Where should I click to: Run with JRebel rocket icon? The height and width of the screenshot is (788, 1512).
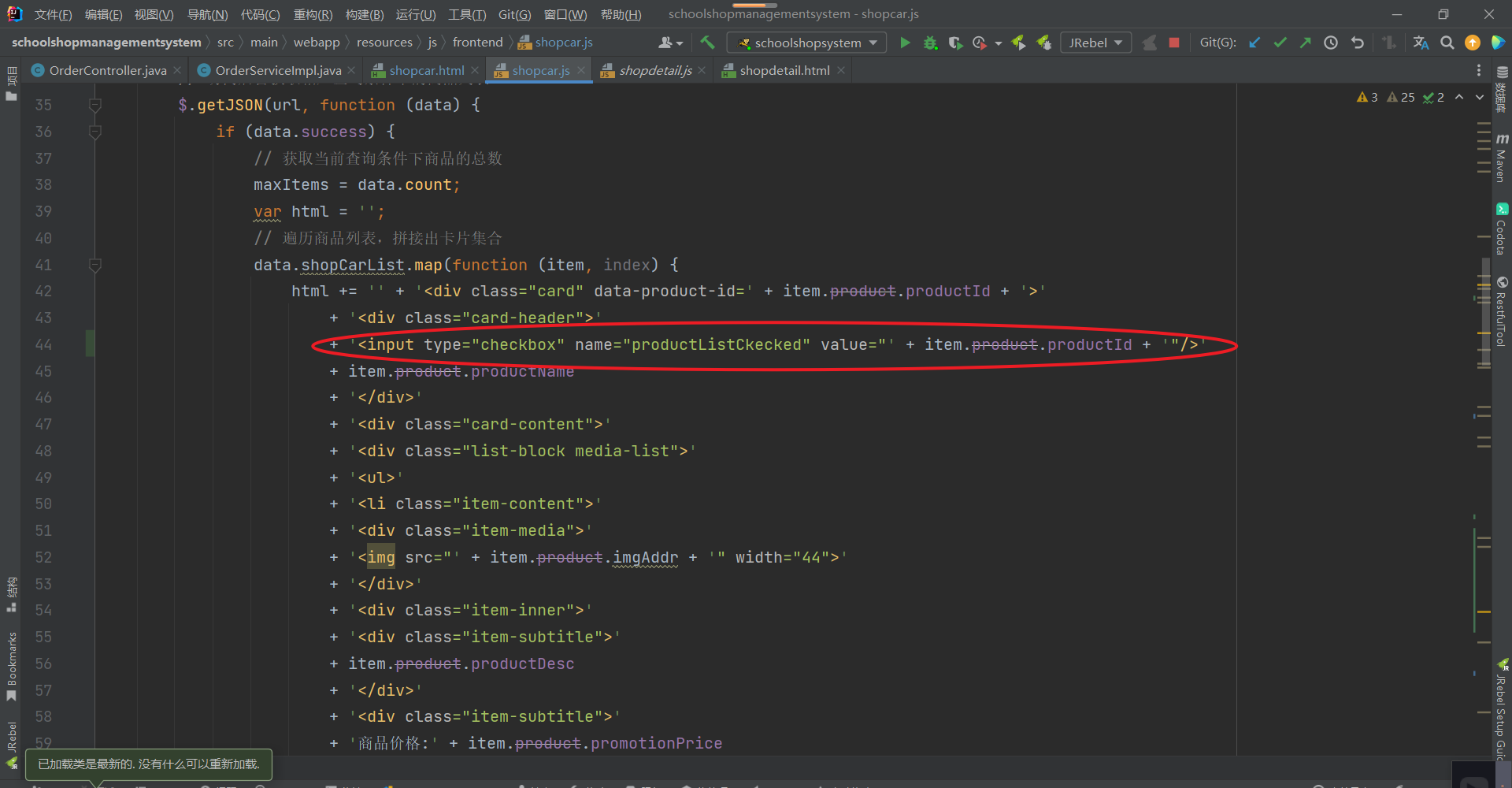click(x=1019, y=43)
